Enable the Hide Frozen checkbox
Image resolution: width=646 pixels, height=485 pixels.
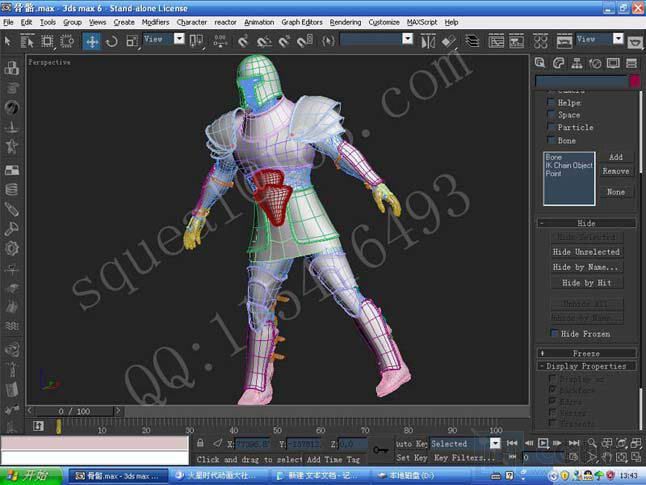555,333
